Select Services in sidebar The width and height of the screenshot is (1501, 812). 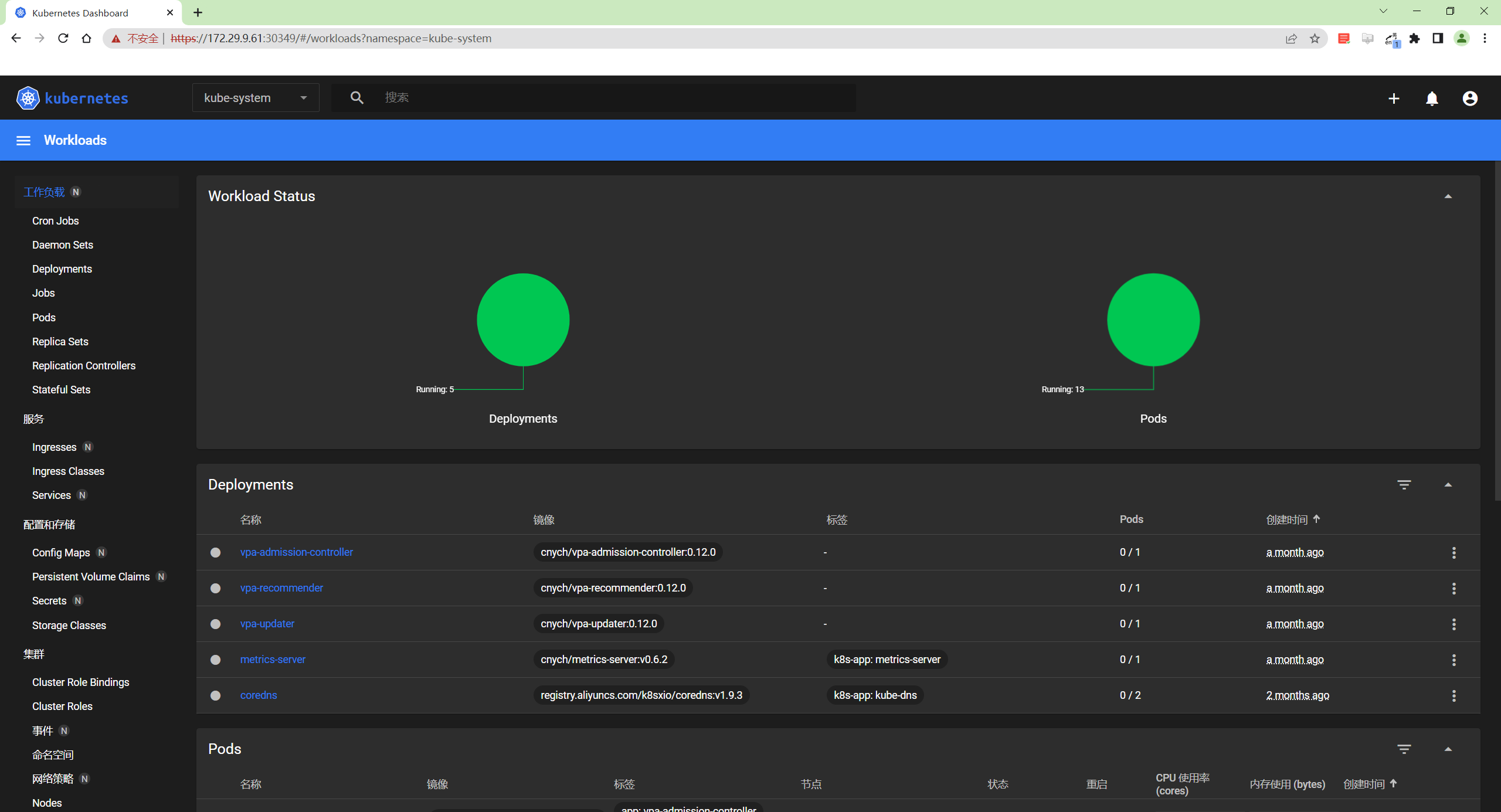click(x=52, y=495)
